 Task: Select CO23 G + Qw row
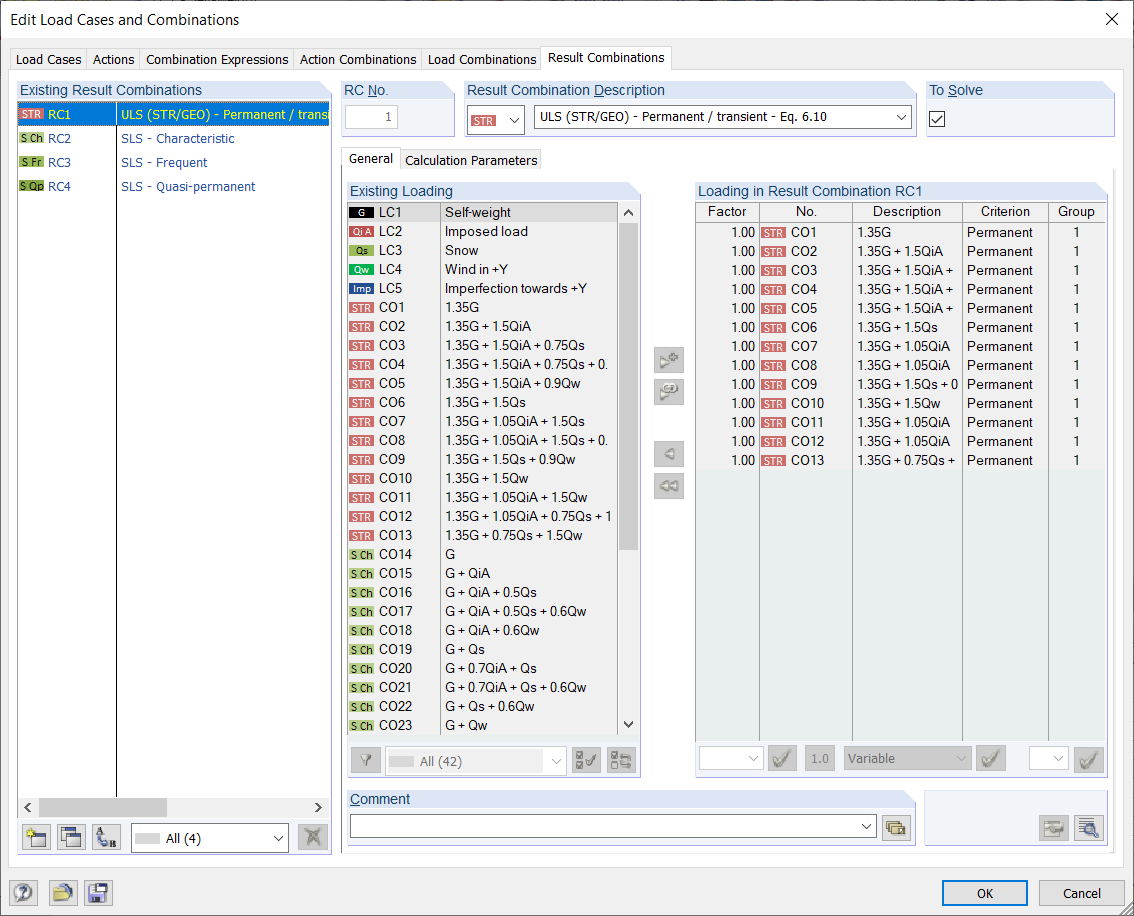click(x=482, y=725)
